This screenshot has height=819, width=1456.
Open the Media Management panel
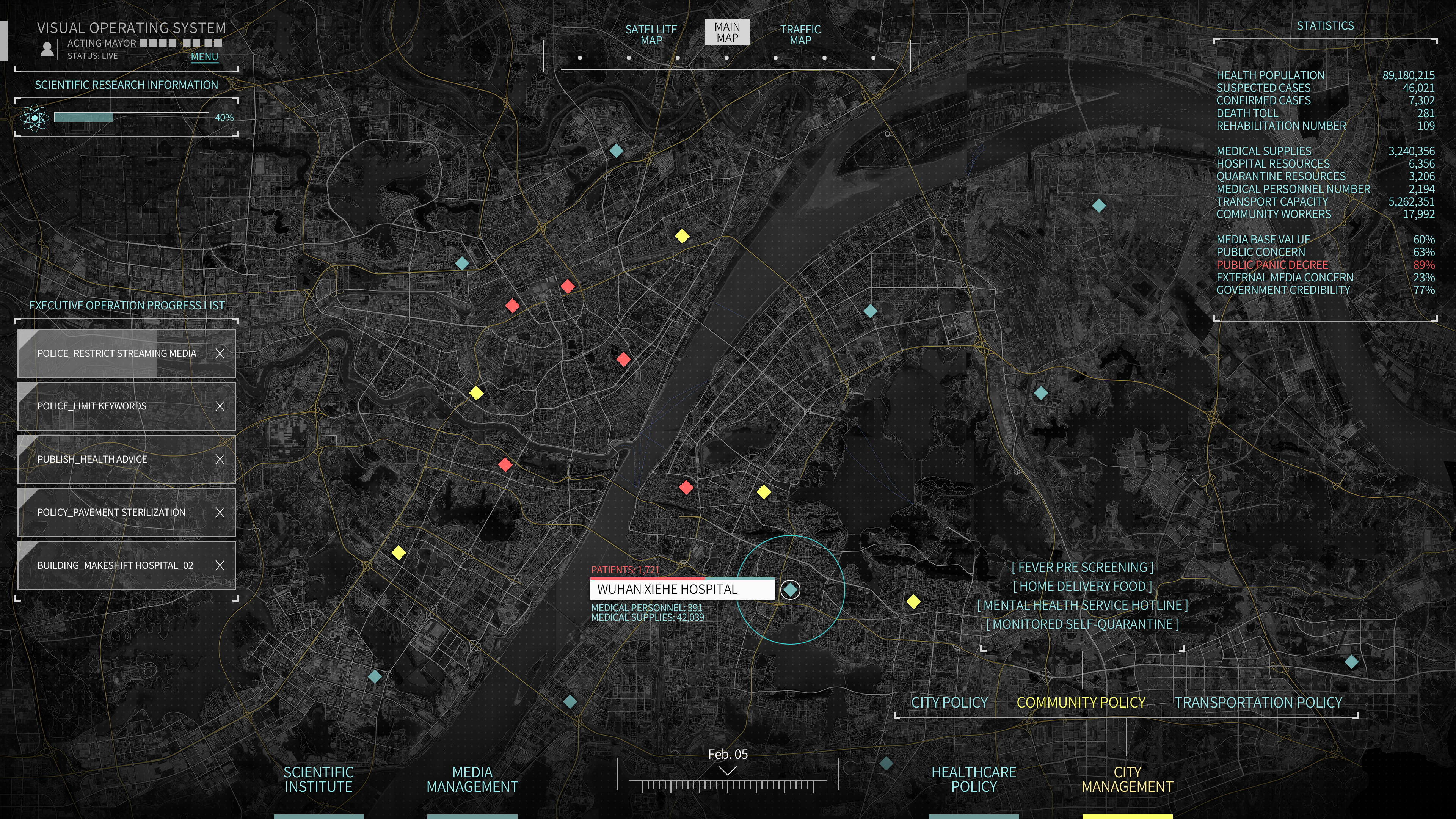tap(472, 780)
